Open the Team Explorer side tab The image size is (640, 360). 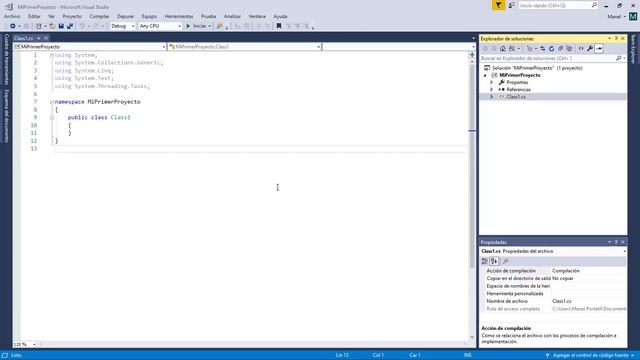(633, 49)
